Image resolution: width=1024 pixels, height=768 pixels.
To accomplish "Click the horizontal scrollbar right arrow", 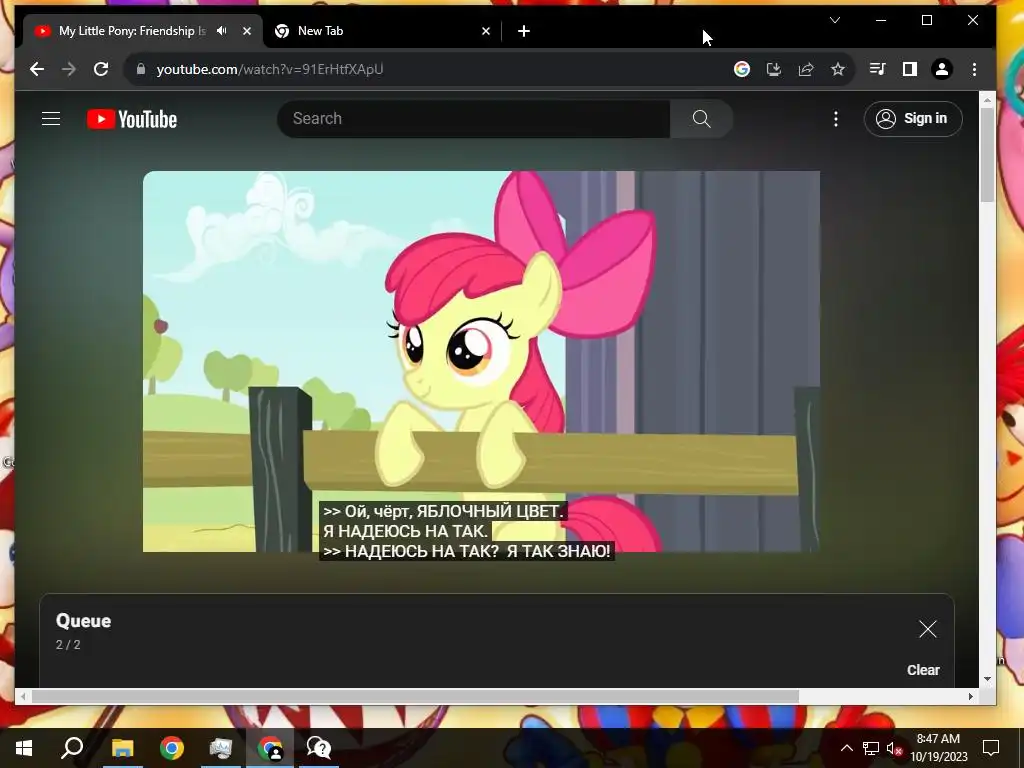I will coord(970,697).
